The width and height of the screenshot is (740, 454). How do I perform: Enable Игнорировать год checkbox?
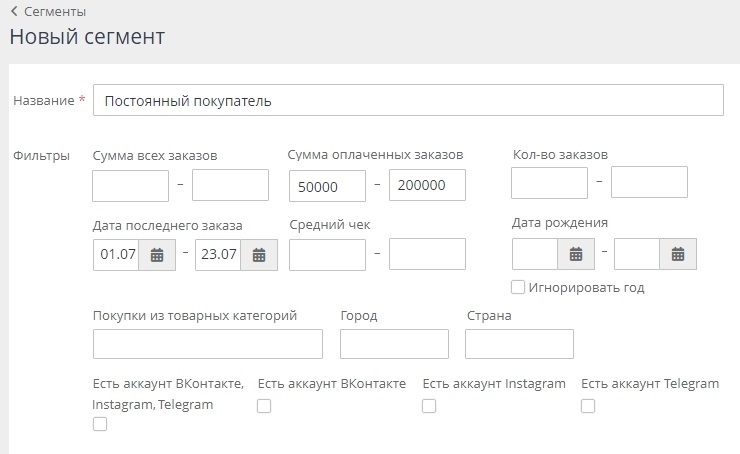(518, 288)
